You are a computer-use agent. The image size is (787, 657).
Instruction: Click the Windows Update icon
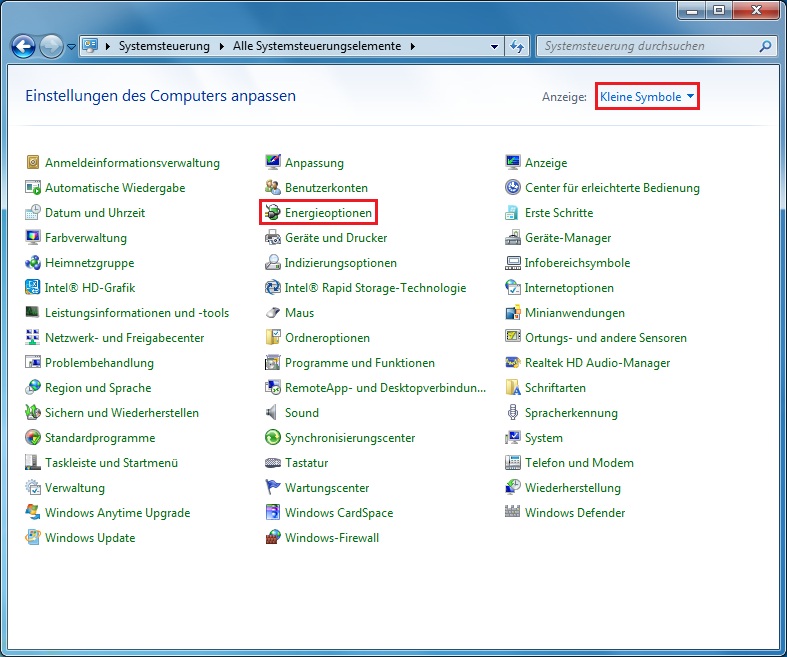tap(33, 538)
